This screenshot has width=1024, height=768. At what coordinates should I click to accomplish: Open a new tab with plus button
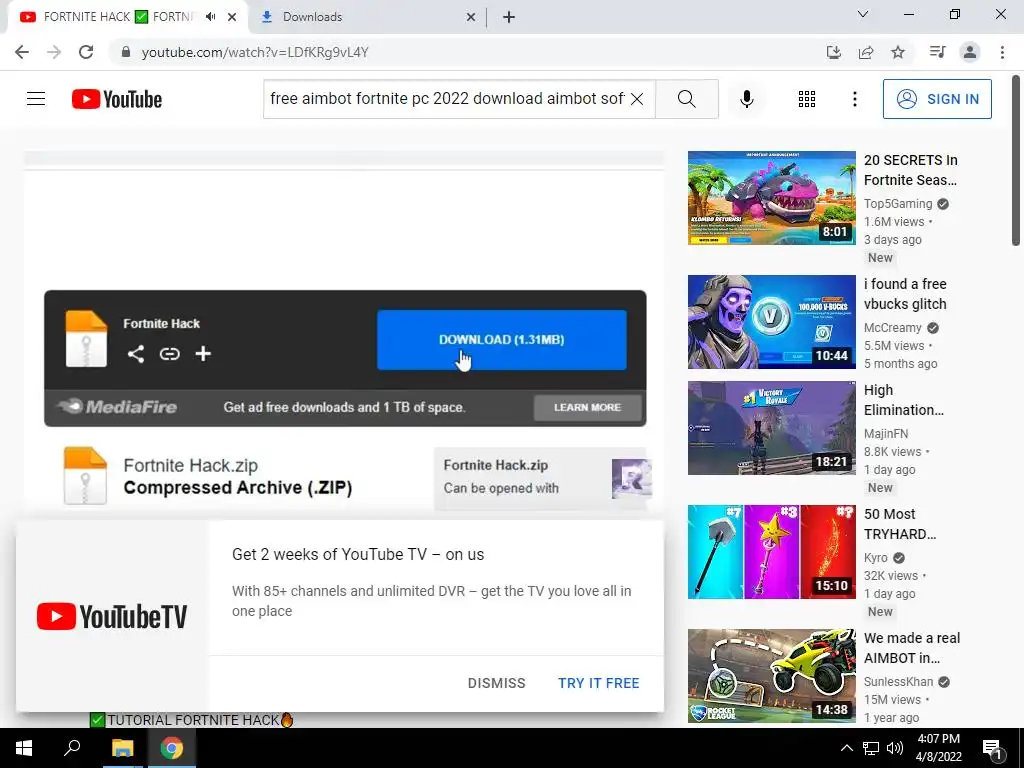pyautogui.click(x=509, y=17)
